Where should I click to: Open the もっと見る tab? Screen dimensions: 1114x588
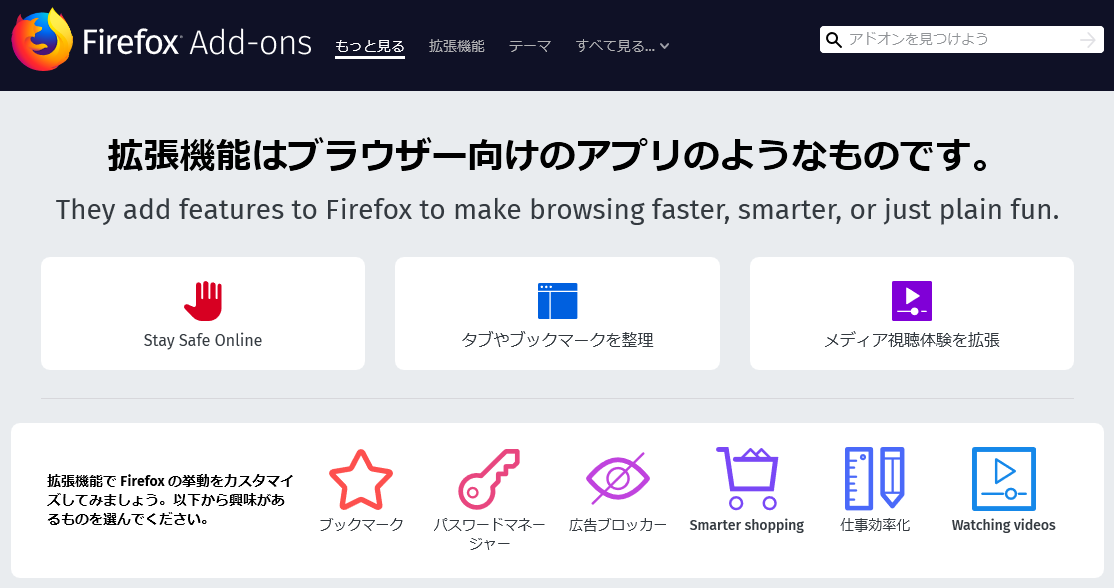pos(369,46)
